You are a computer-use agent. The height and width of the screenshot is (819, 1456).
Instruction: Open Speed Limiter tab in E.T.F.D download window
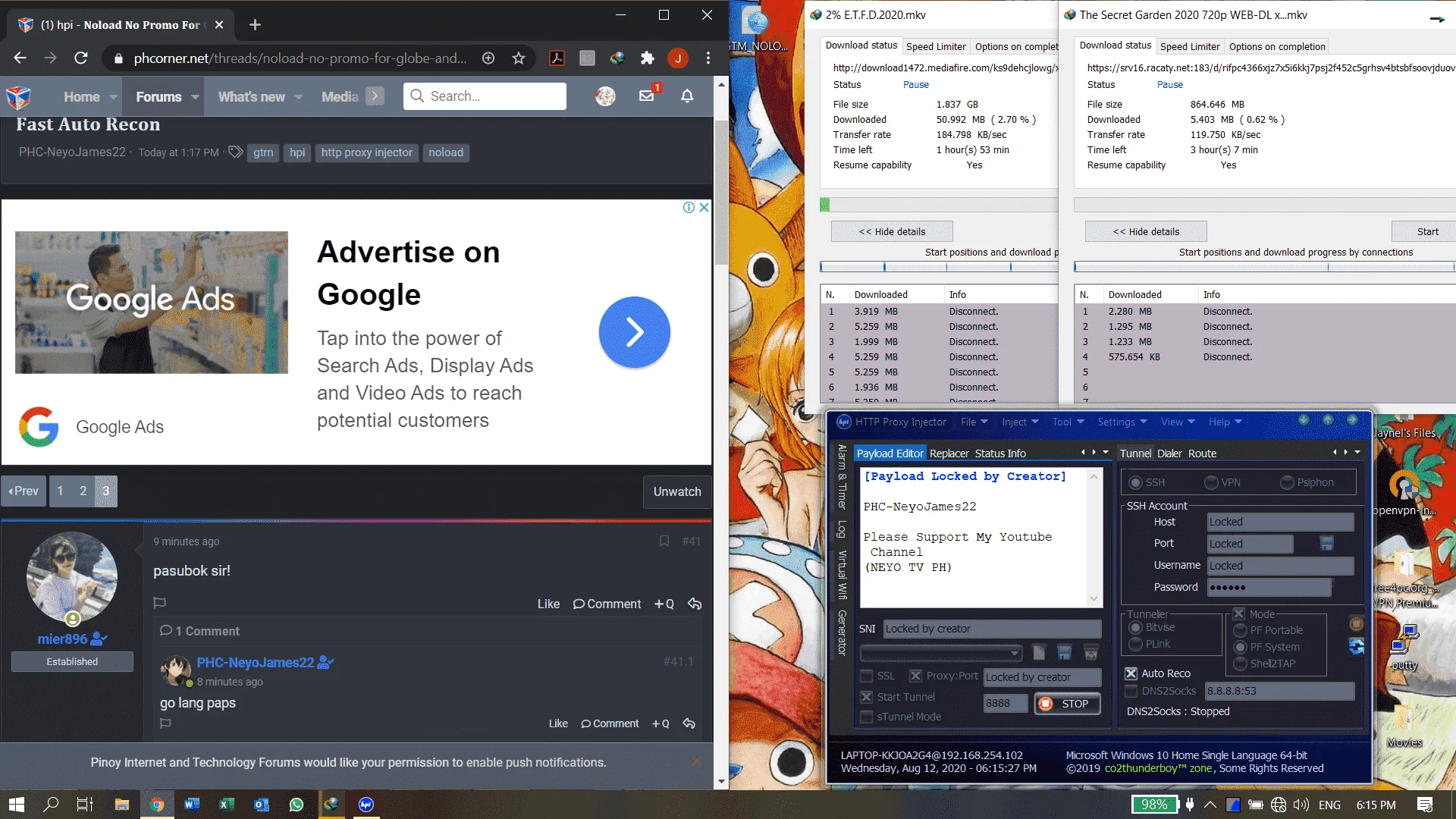point(936,46)
